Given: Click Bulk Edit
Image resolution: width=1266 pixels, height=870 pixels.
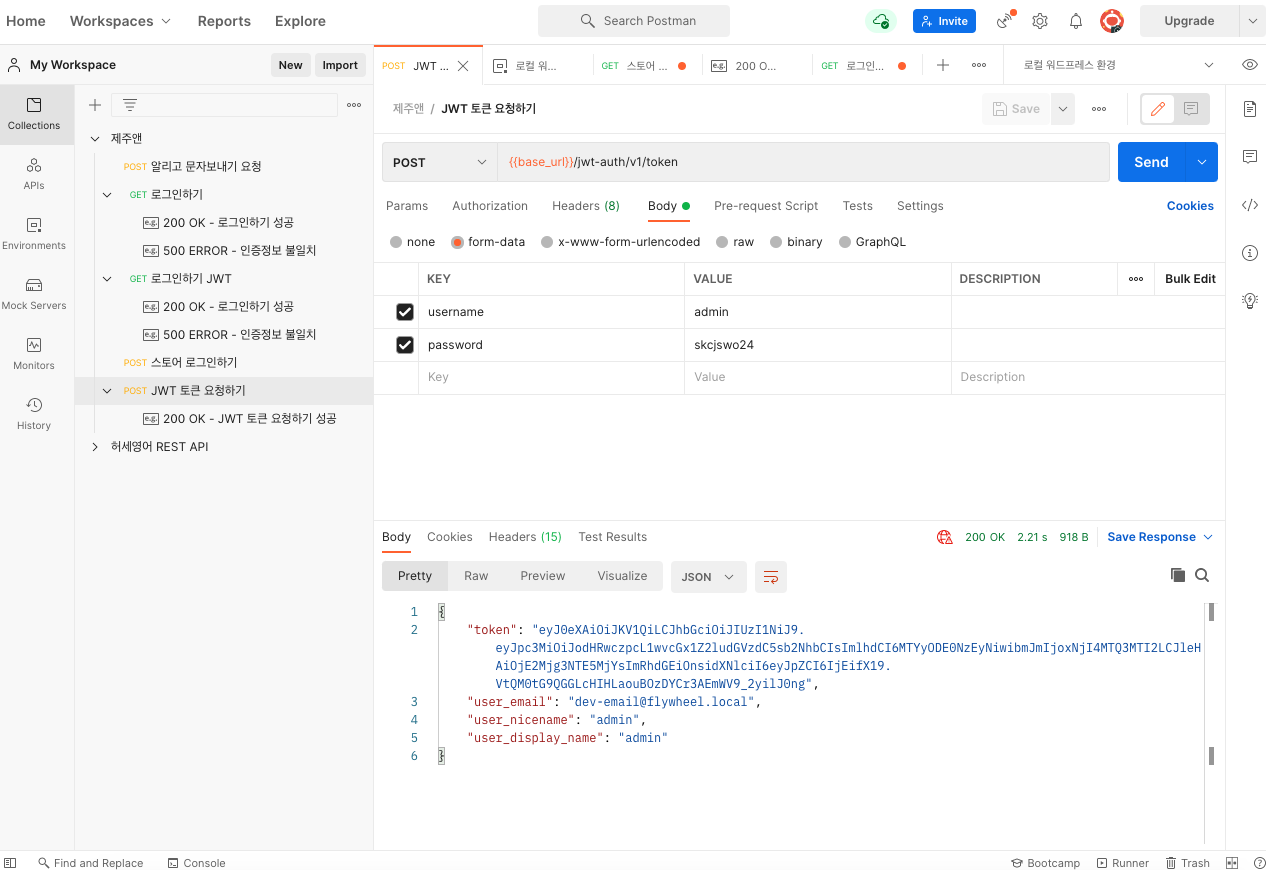Looking at the screenshot, I should click(x=1190, y=279).
